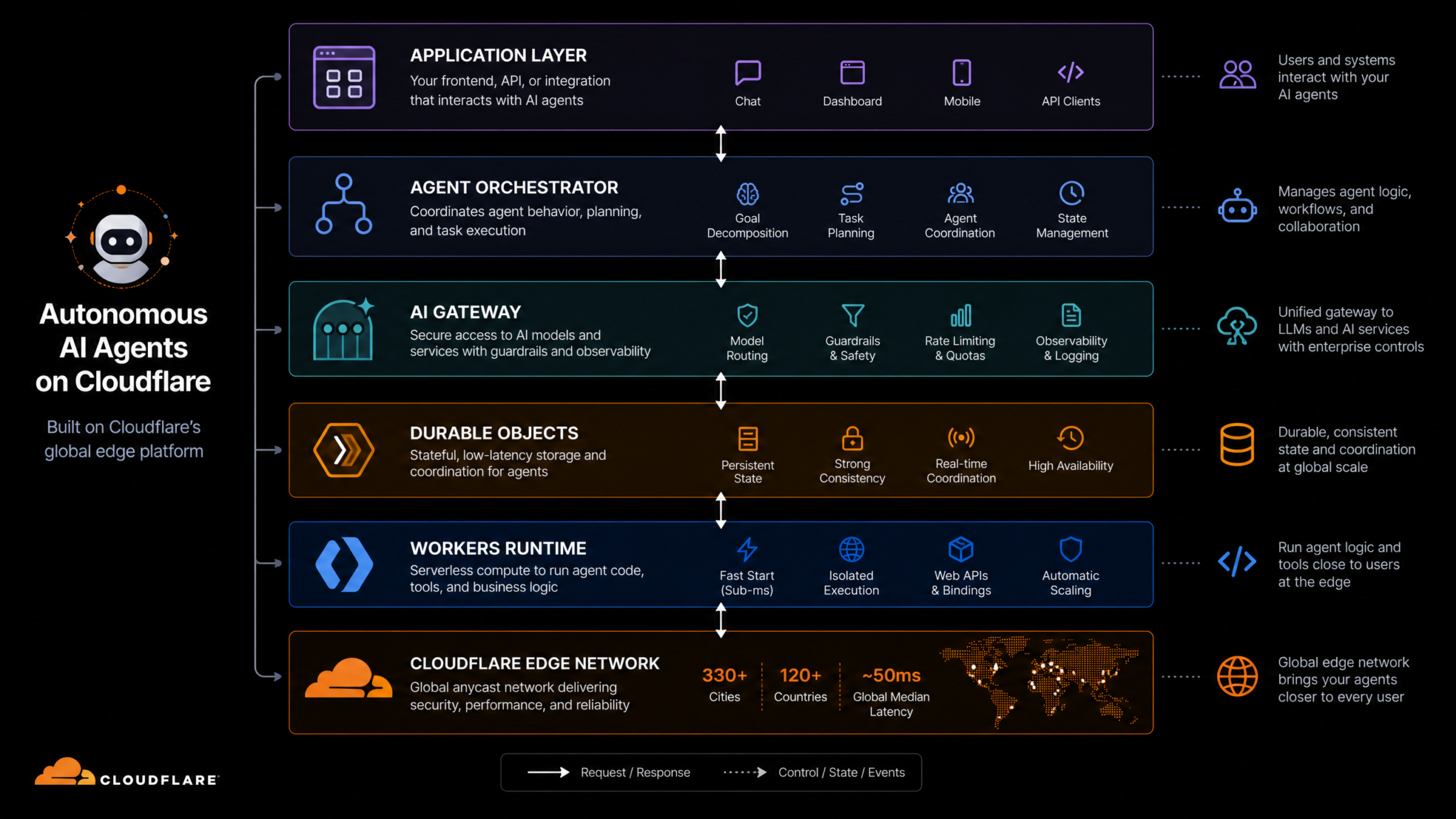Click Your frontend, API, or integration description
Viewport: 1456px width, 819px height.
click(510, 91)
